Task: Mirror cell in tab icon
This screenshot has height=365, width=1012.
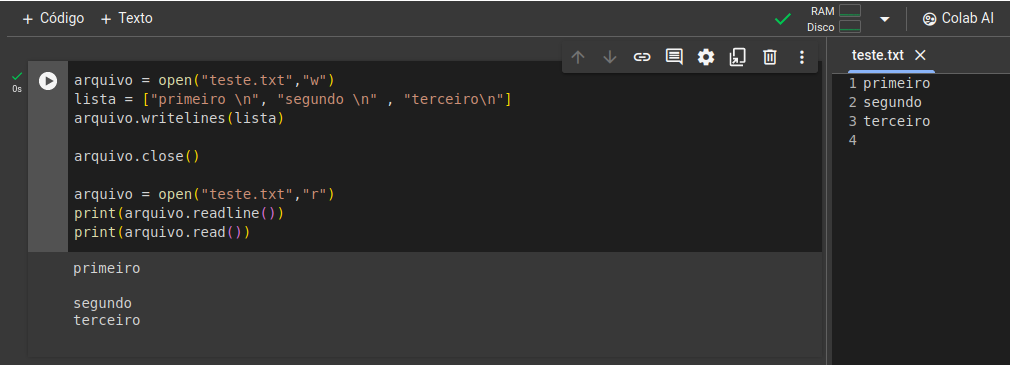Action: pyautogui.click(x=737, y=57)
